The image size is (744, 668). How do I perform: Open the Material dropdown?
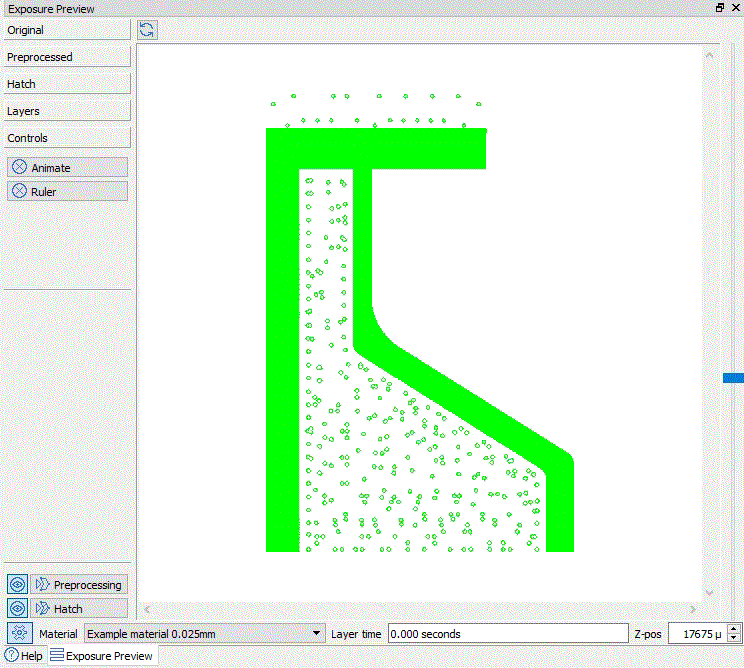[x=205, y=634]
